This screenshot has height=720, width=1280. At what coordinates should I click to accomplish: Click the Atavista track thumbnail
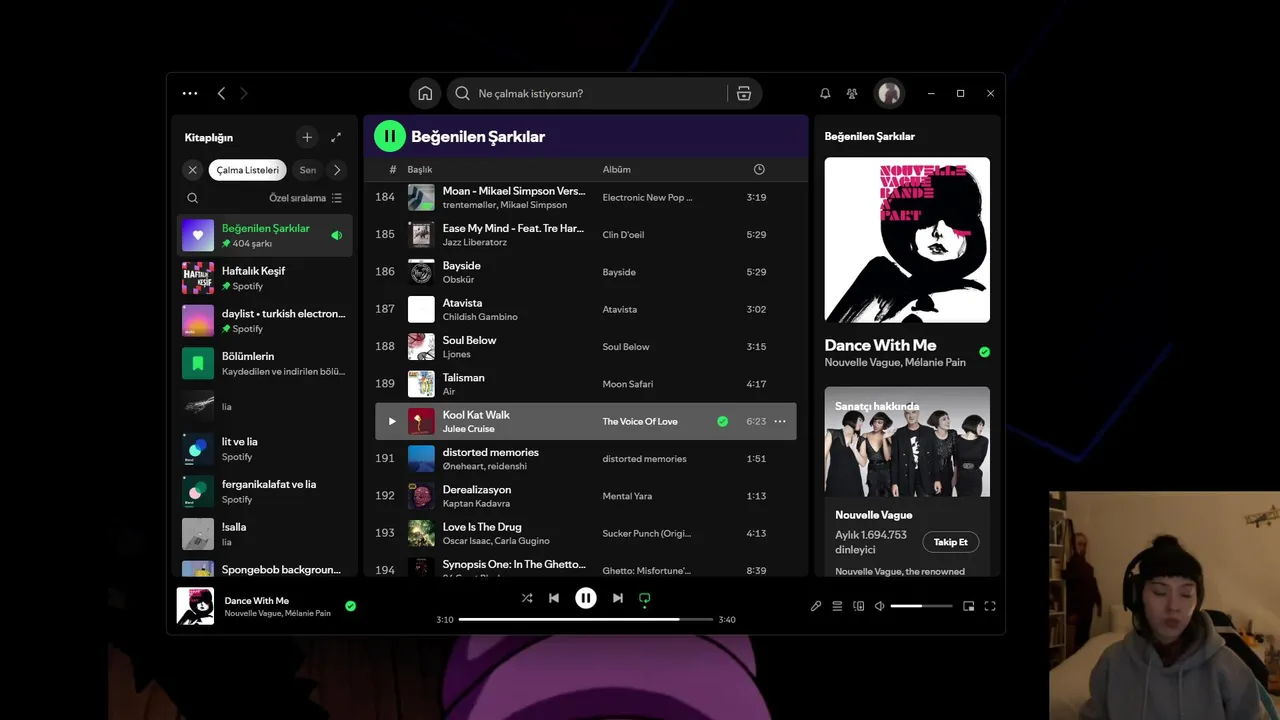[421, 309]
